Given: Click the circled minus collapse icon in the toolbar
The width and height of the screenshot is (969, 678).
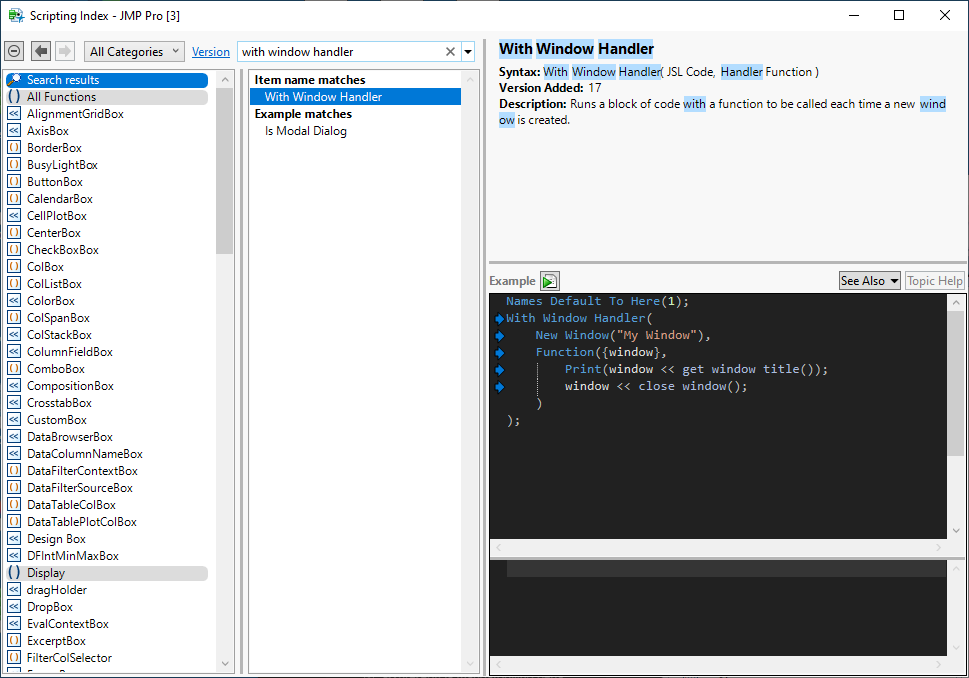Looking at the screenshot, I should click(14, 51).
